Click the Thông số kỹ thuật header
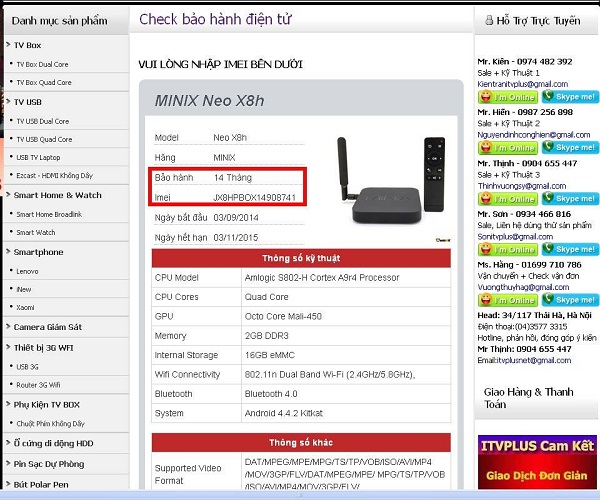This screenshot has width=600, height=500. (x=301, y=258)
